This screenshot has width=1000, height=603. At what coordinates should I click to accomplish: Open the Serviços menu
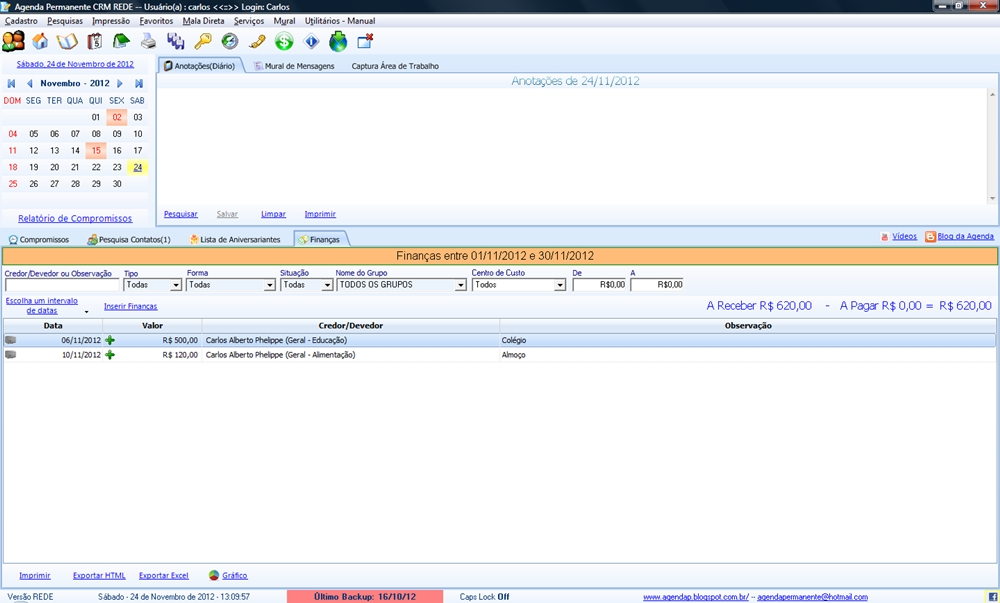(249, 21)
